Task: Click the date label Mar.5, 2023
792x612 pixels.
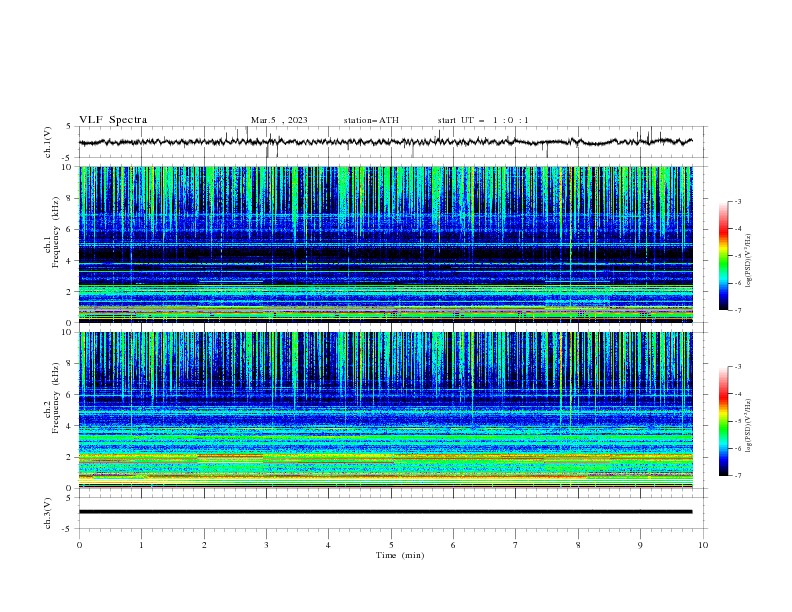Action: point(279,120)
